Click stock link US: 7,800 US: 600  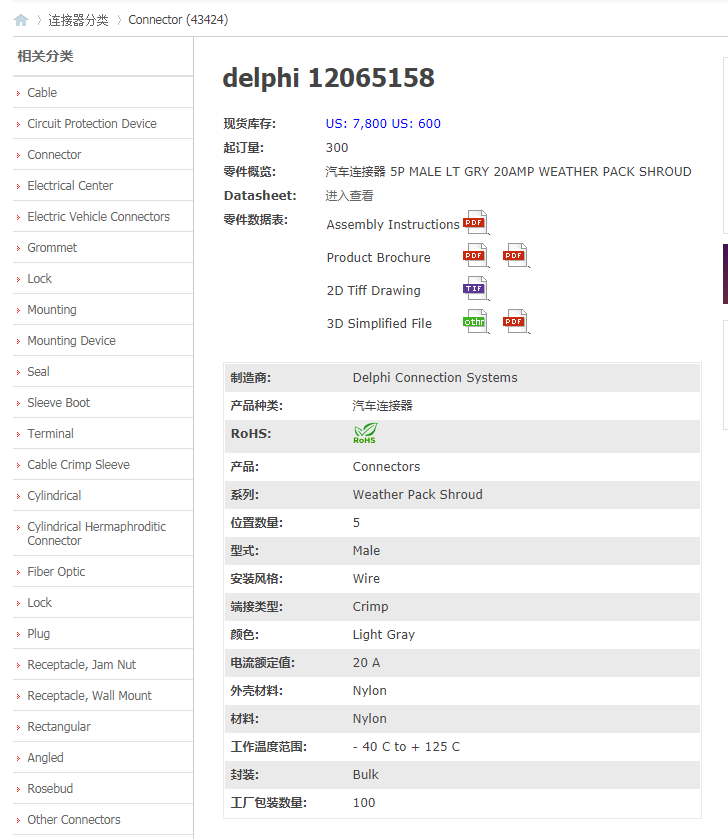point(383,124)
